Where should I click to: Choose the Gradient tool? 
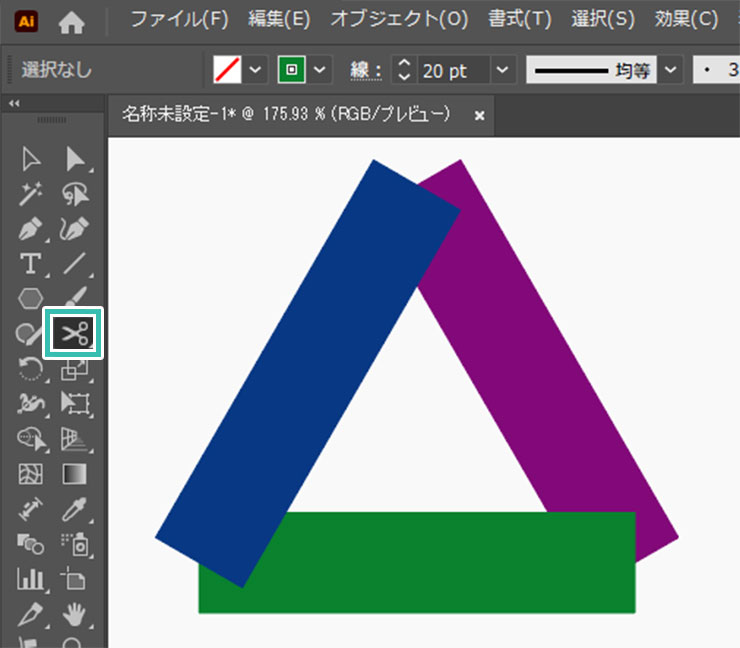75,473
